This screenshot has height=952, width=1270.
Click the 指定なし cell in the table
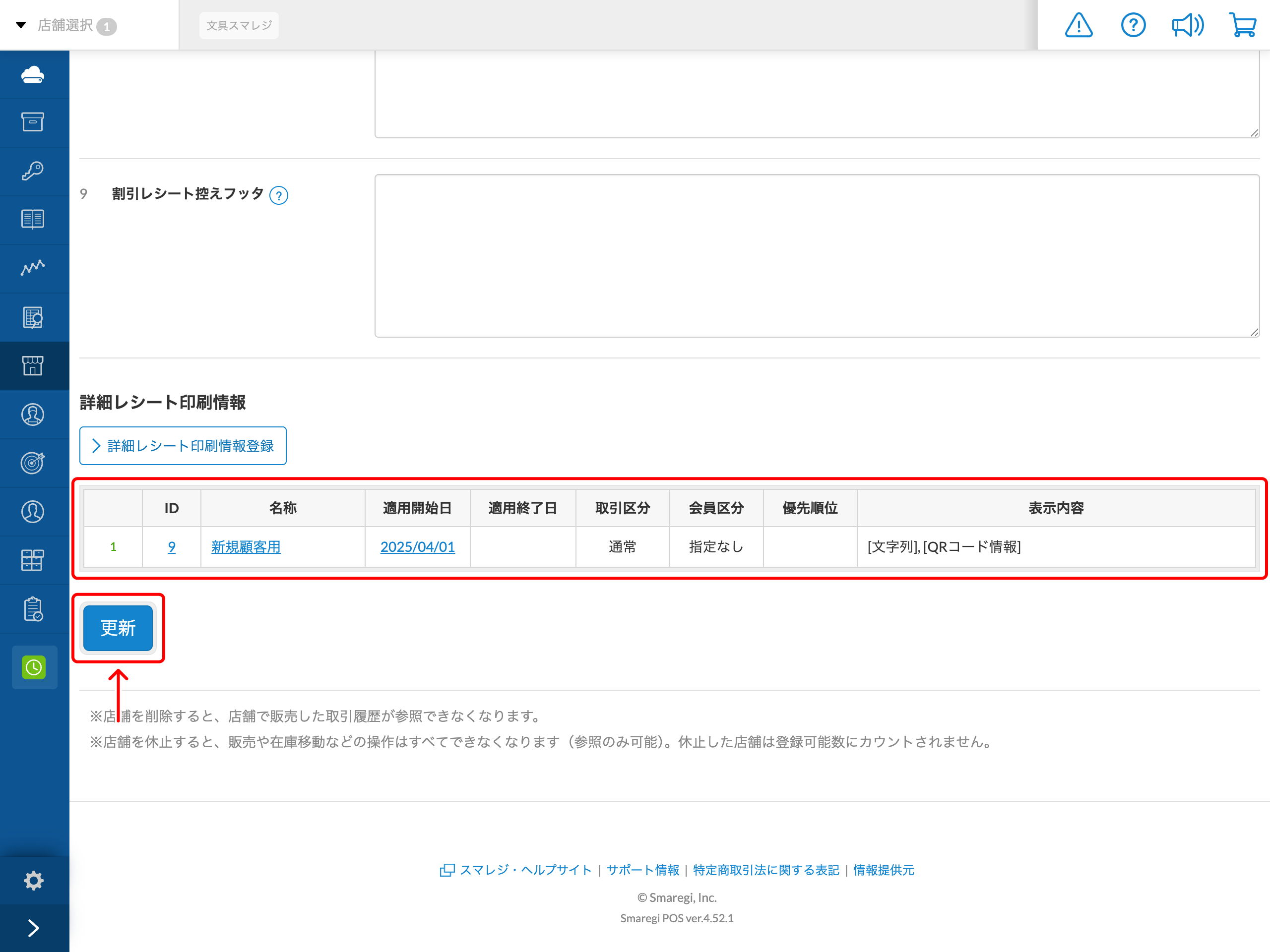(716, 547)
